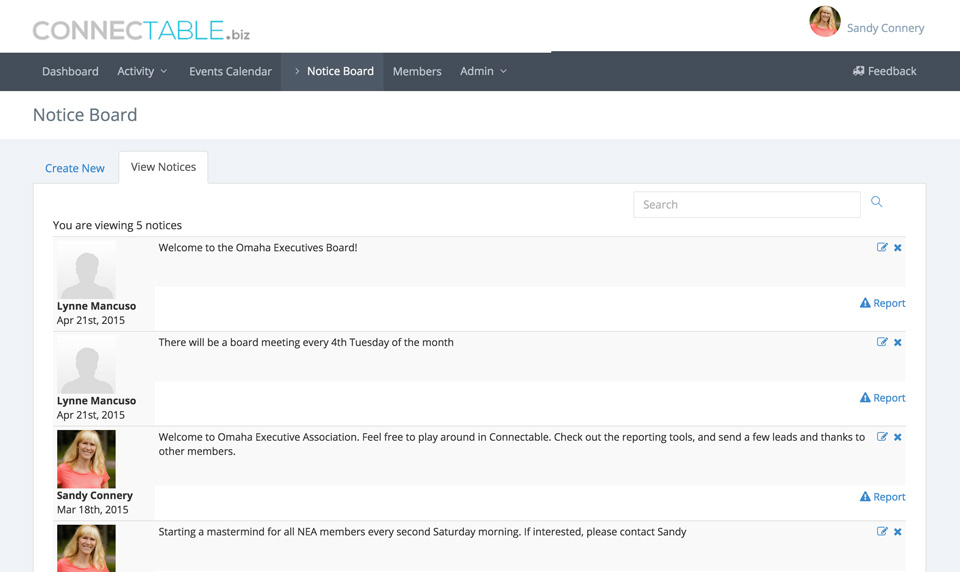Open the Feedback link in navbar

(884, 71)
